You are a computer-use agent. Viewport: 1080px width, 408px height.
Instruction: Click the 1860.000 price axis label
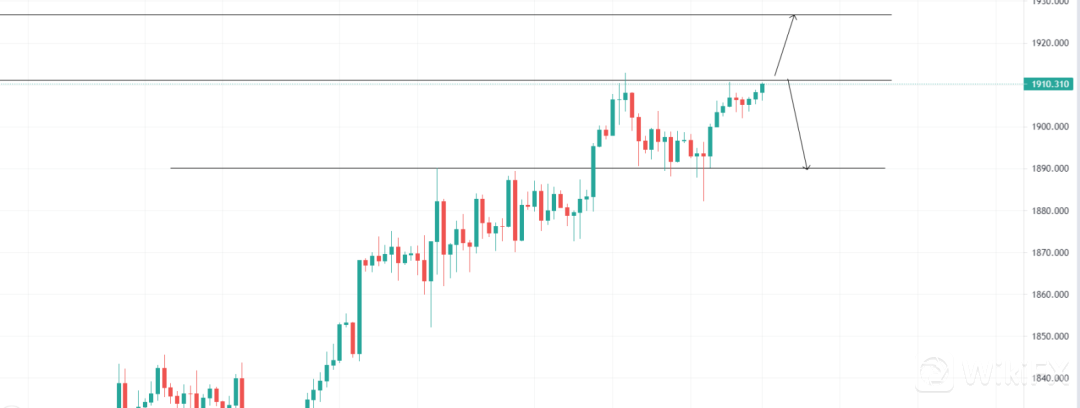(1054, 295)
